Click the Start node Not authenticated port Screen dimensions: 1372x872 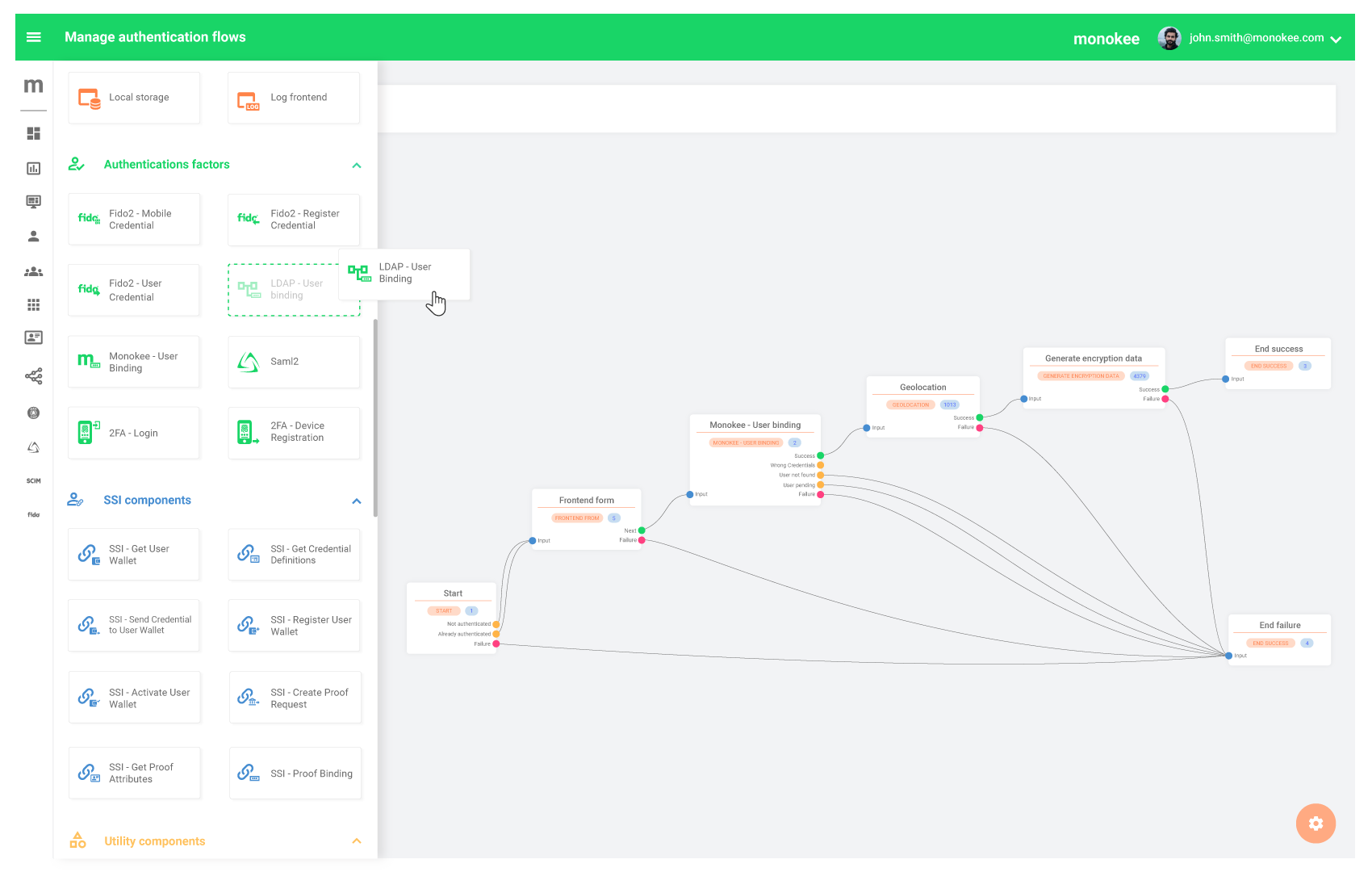pyautogui.click(x=496, y=624)
